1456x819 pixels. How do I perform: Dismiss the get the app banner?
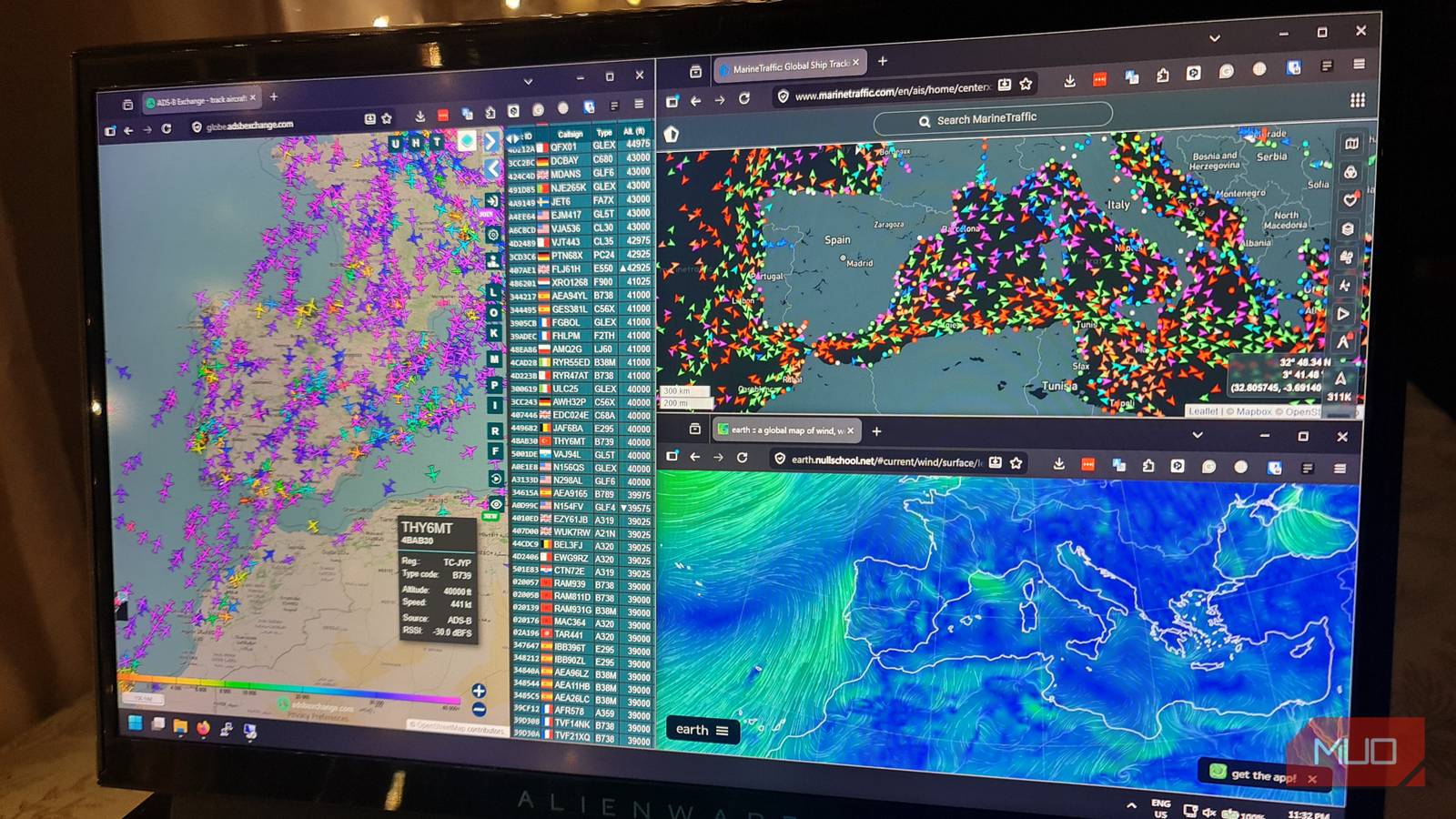pyautogui.click(x=1312, y=779)
